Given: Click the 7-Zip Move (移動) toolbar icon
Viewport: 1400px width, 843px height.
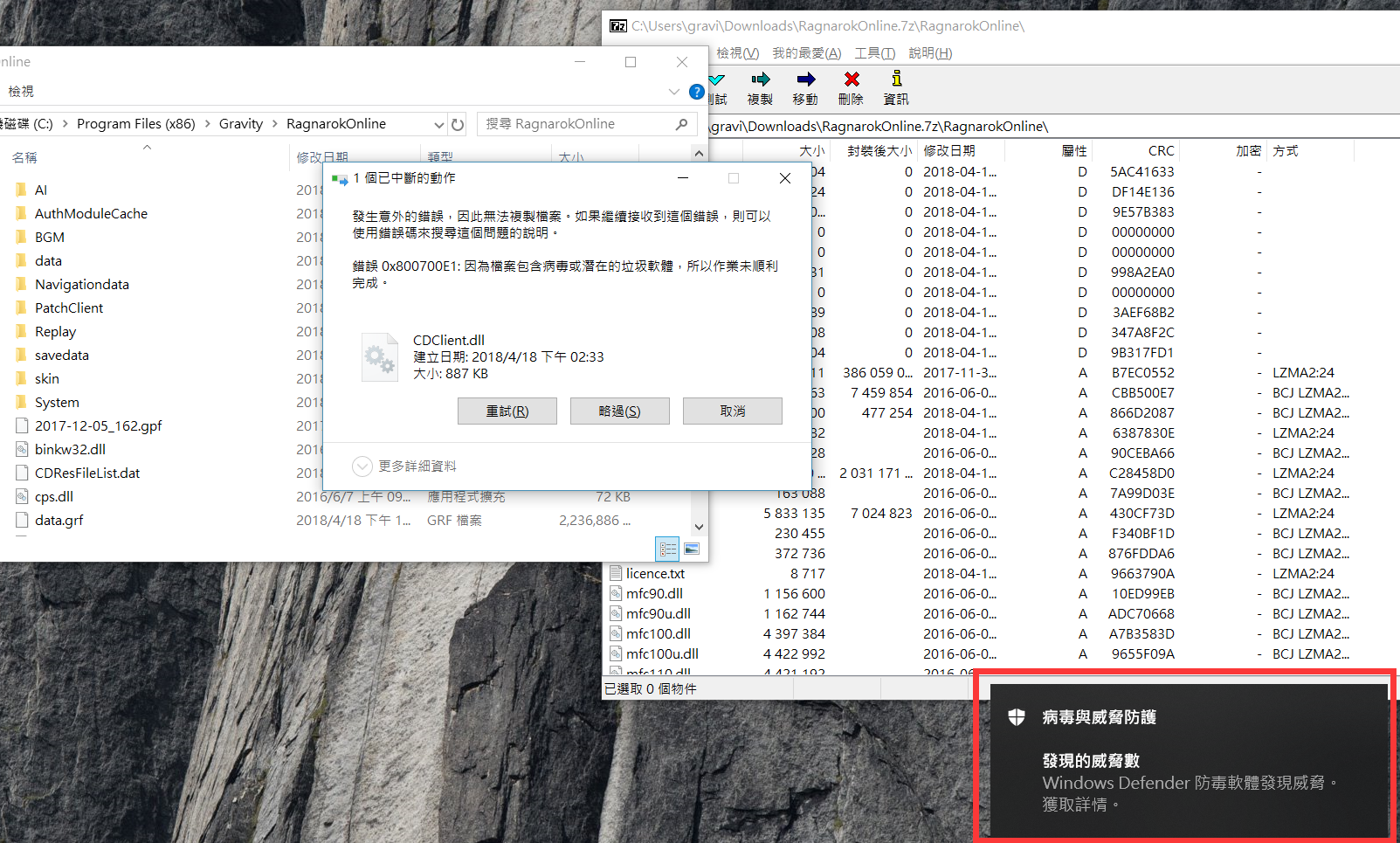Looking at the screenshot, I should pos(805,79).
